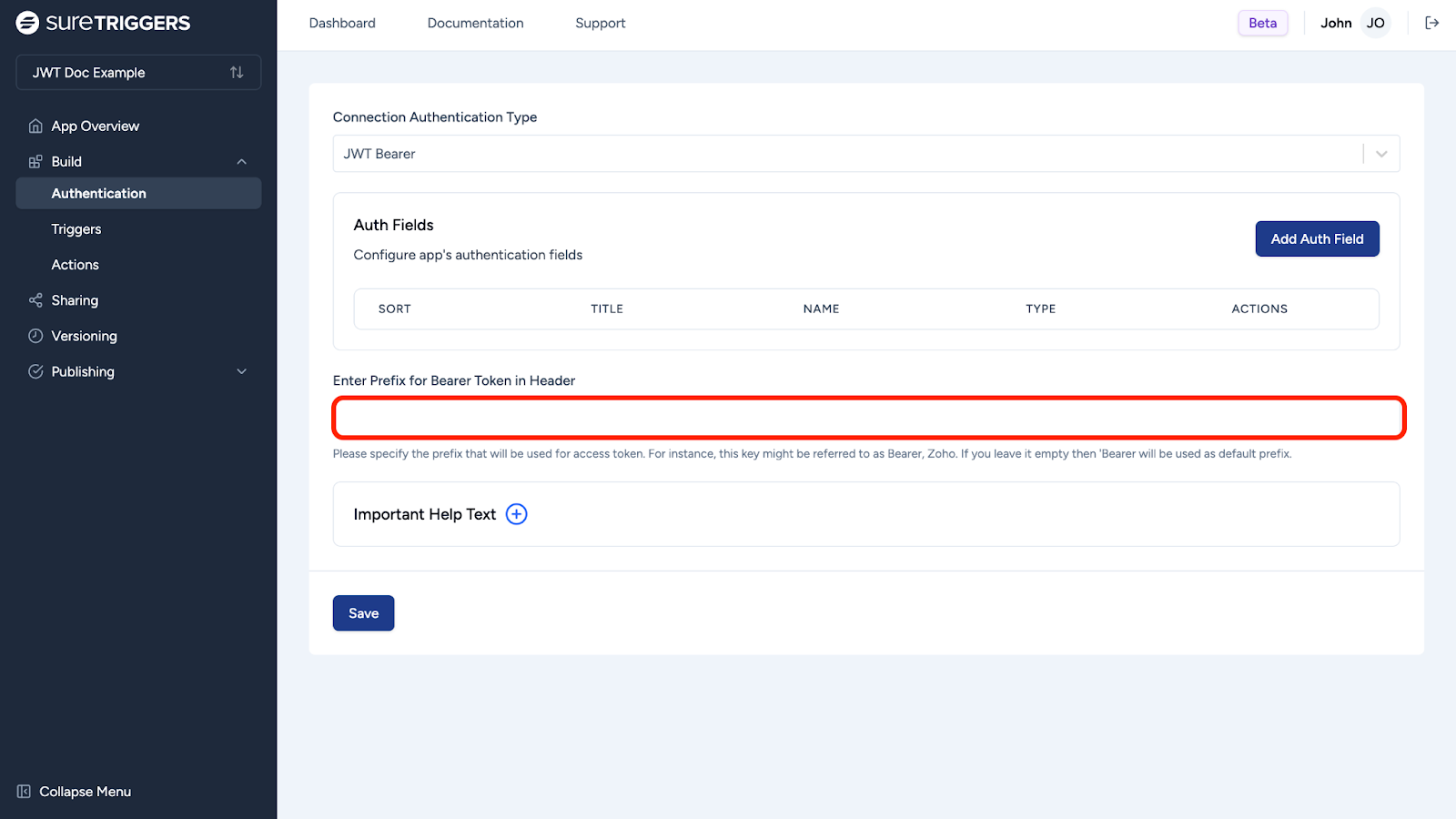Viewport: 1456px width, 819px height.
Task: Click the Save button
Action: (363, 613)
